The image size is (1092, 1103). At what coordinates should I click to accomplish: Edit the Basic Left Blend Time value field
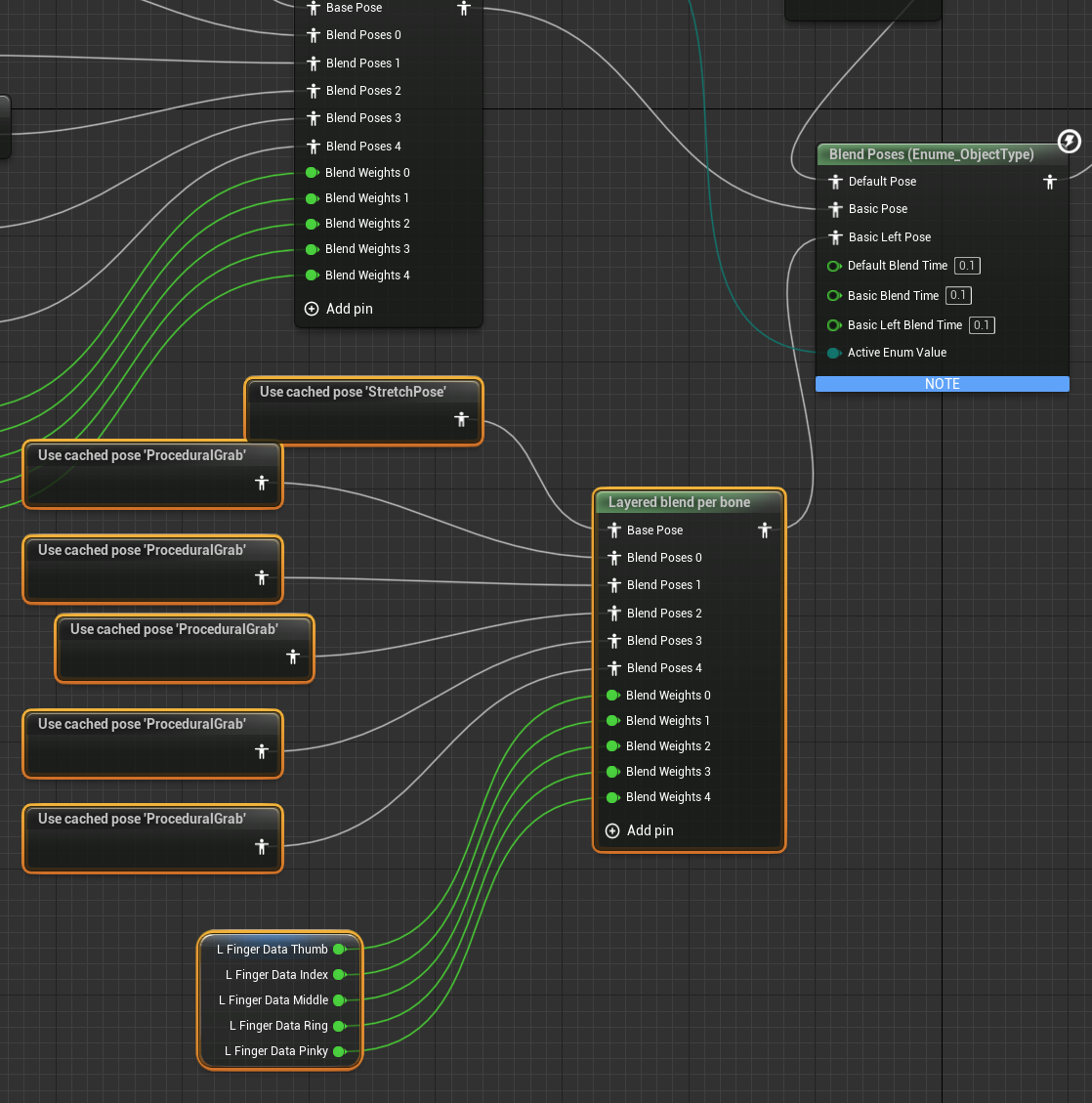click(982, 325)
